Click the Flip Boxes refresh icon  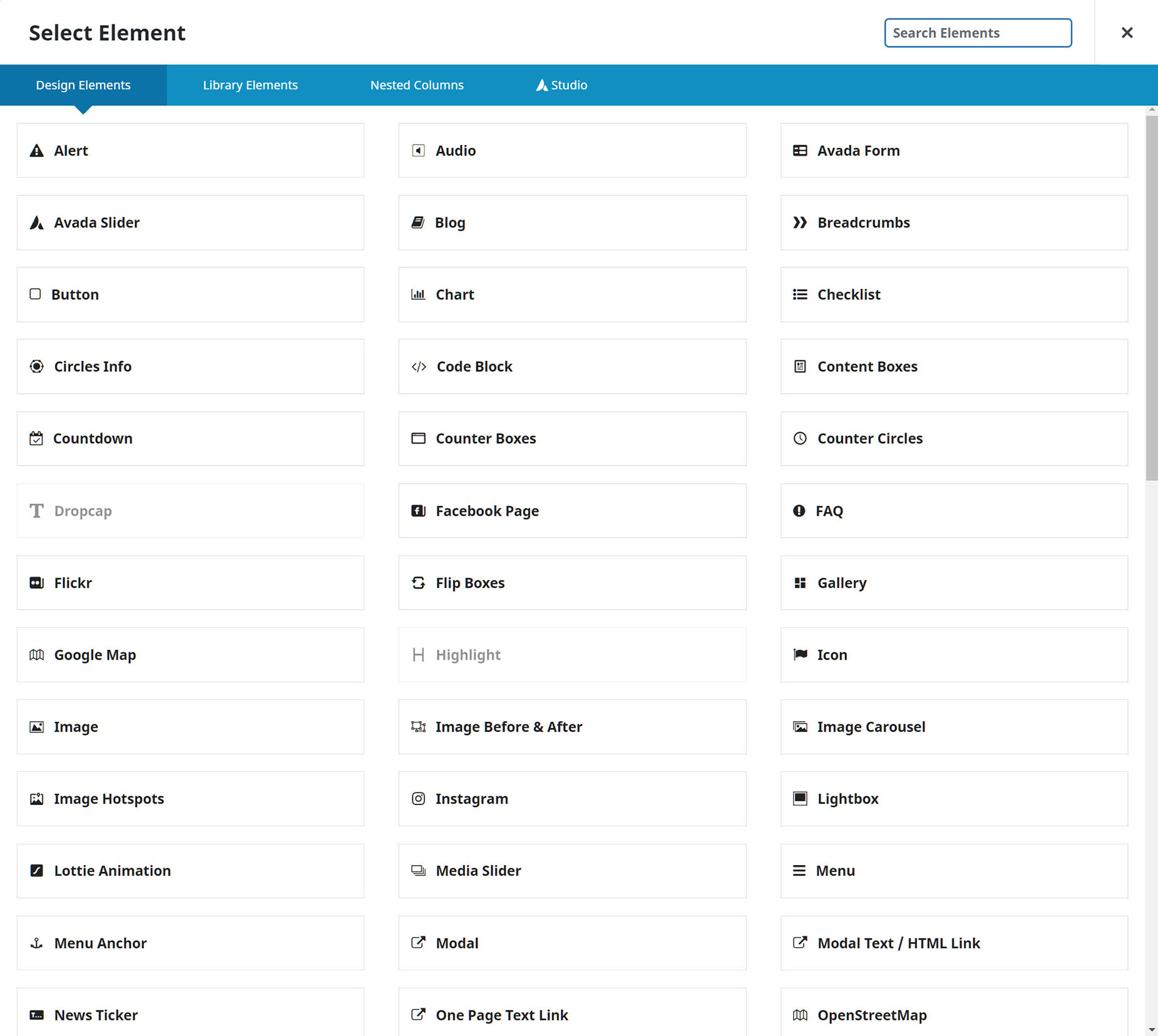click(x=418, y=583)
